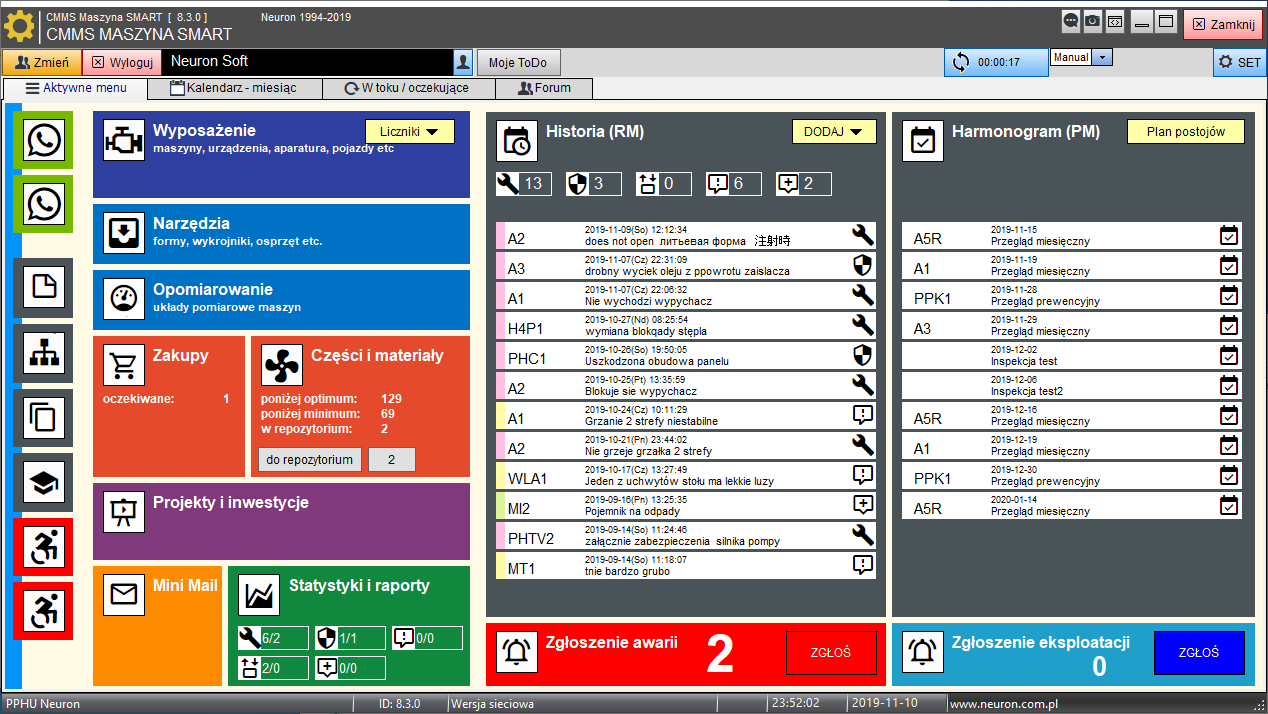Click the speech alert icon showing count 6
Screen dimensions: 1268x714
(x=717, y=183)
